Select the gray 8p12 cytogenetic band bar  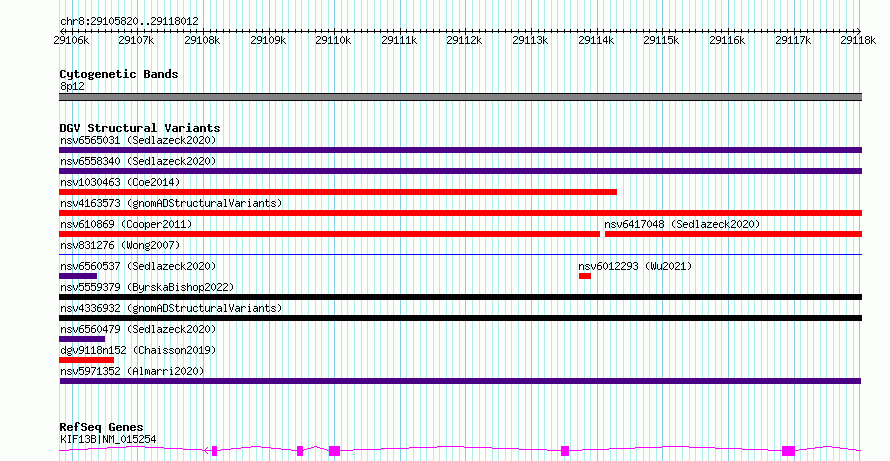click(x=460, y=97)
